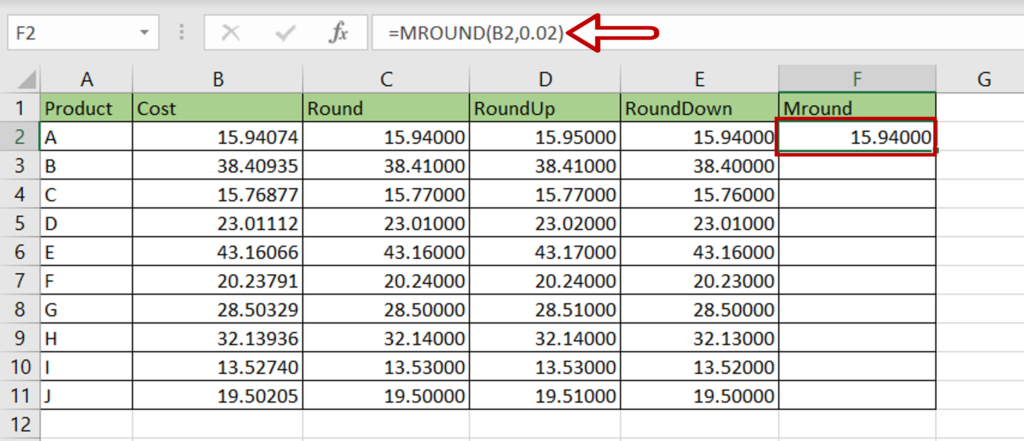Click empty Mround cell in row 11
This screenshot has width=1024, height=441.
pos(857,395)
